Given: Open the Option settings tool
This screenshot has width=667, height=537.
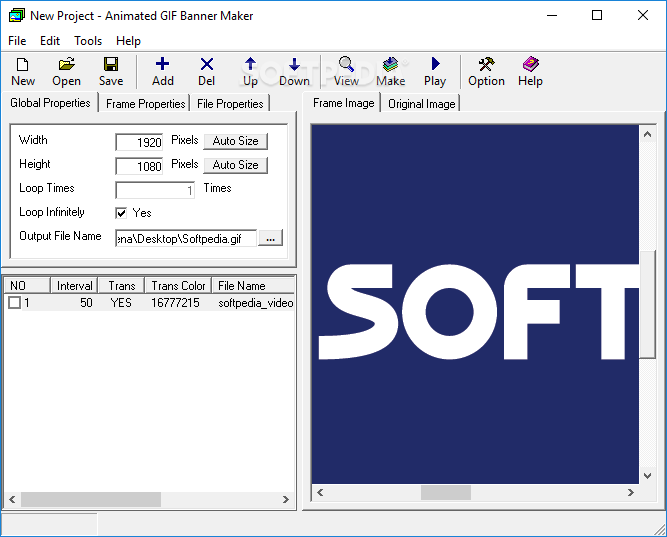Looking at the screenshot, I should [486, 71].
